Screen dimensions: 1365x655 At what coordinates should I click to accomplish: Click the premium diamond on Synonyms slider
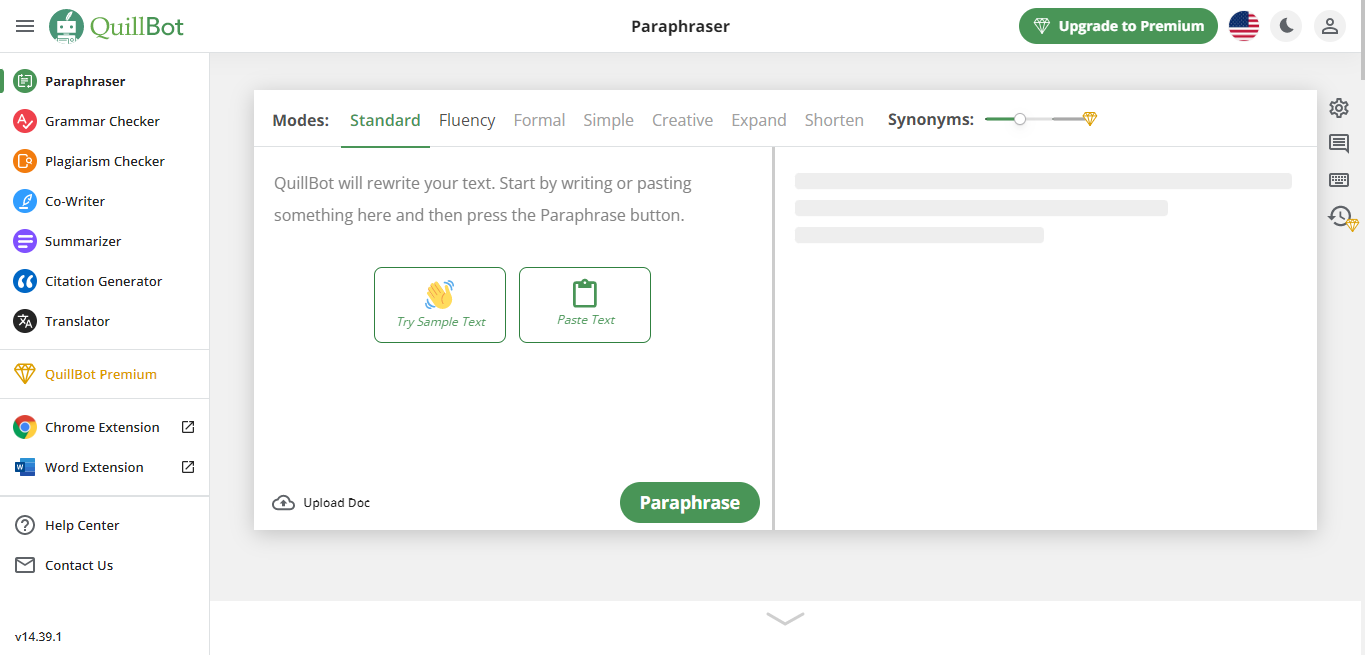[1090, 119]
